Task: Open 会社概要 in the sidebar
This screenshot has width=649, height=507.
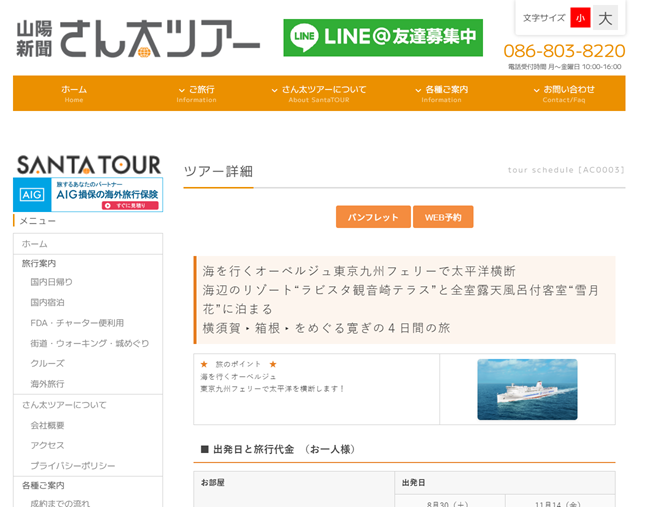Action: pos(47,425)
